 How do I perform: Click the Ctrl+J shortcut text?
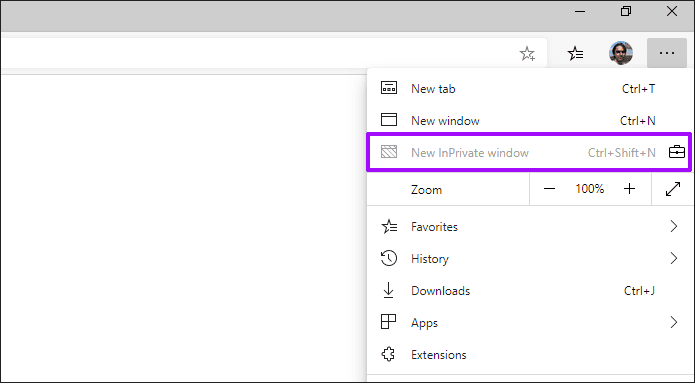pos(639,291)
